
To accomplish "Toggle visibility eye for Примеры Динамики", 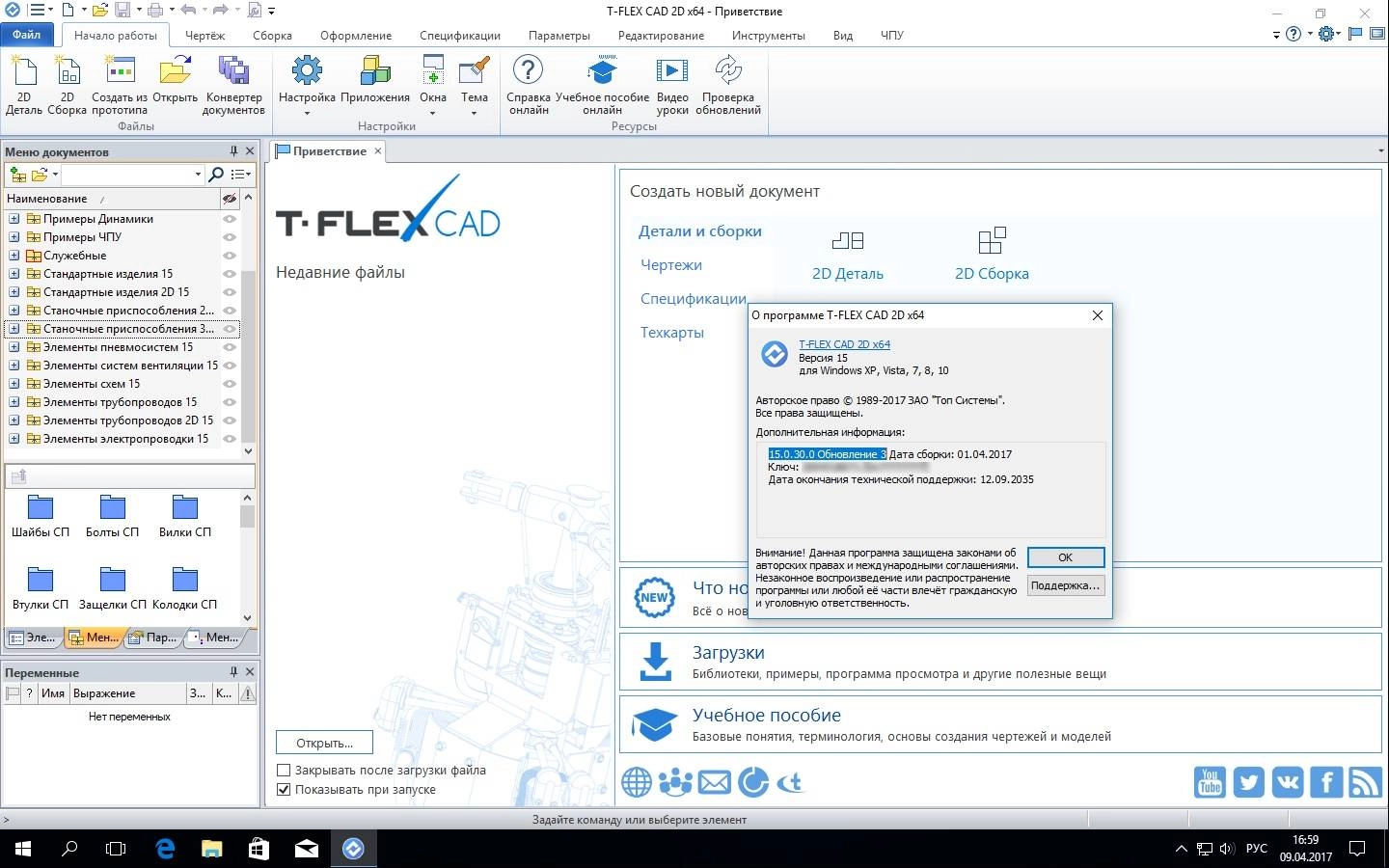I will tap(230, 219).
